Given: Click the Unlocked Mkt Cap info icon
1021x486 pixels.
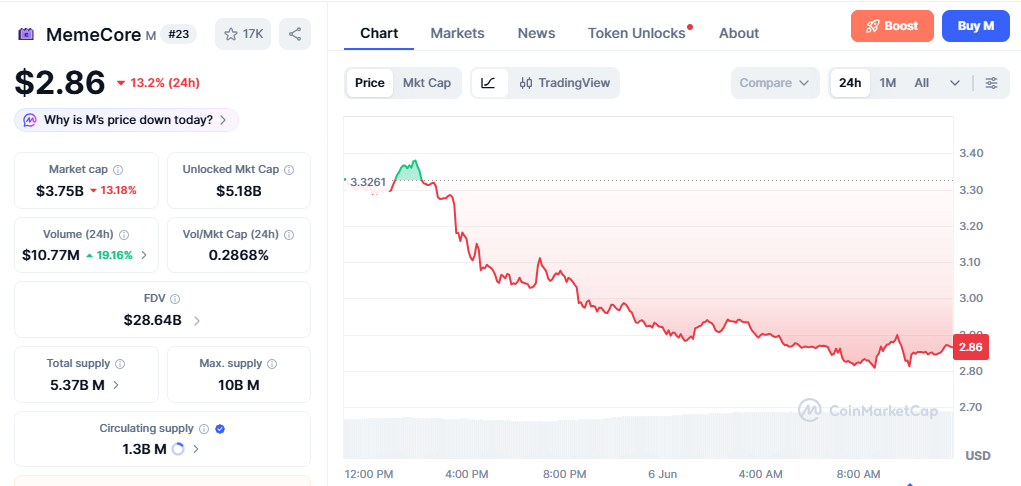Looking at the screenshot, I should coord(289,170).
